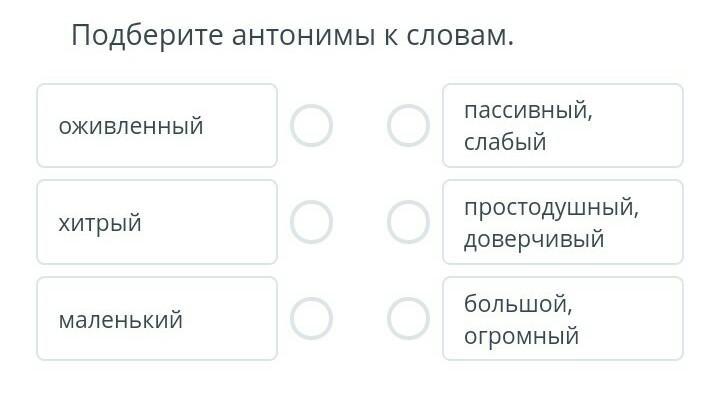This screenshot has height=398, width=720.
Task: Click the word 'Подберите' in the heading
Action: click(147, 36)
